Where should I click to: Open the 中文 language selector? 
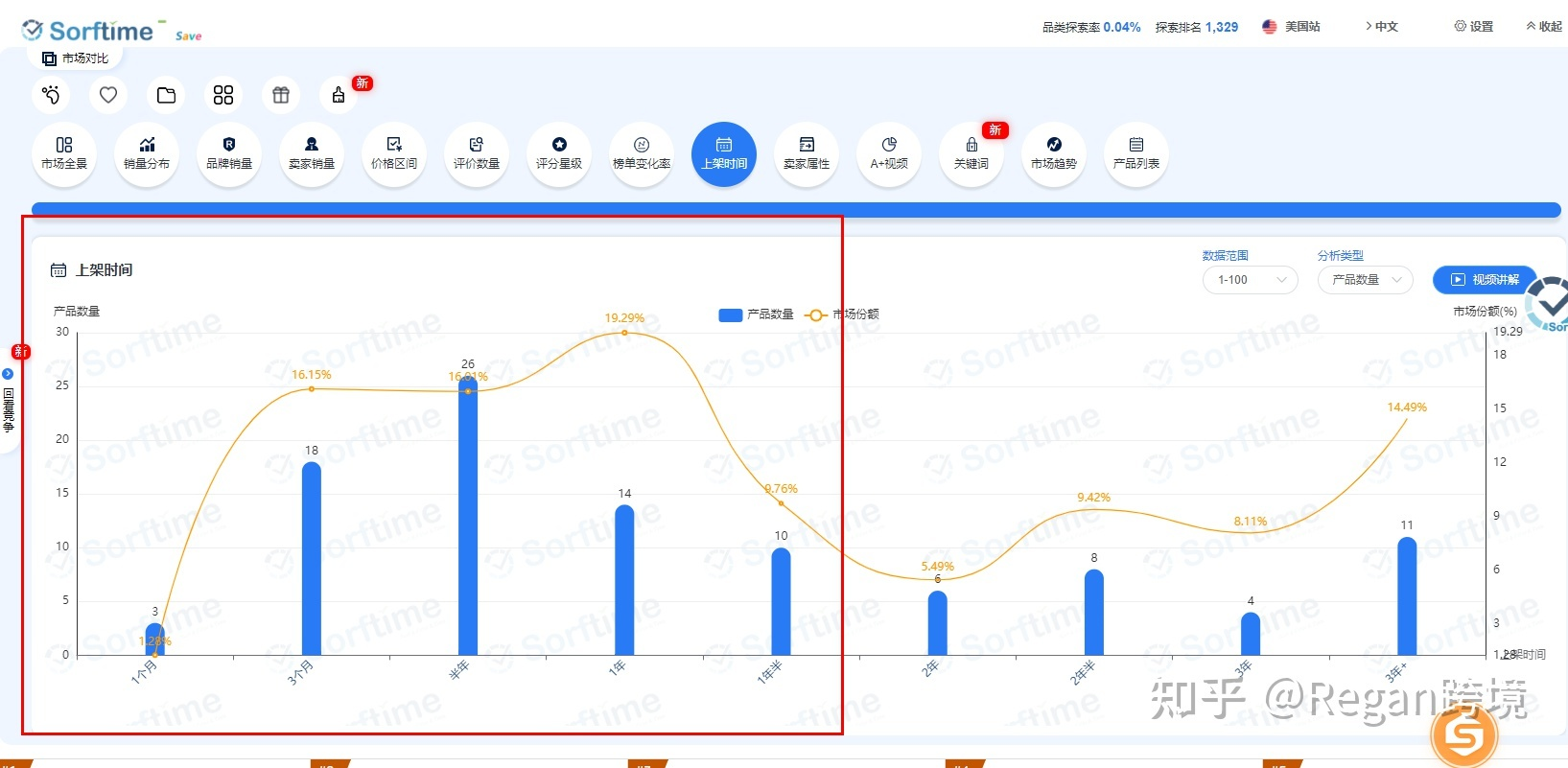pyautogui.click(x=1382, y=27)
